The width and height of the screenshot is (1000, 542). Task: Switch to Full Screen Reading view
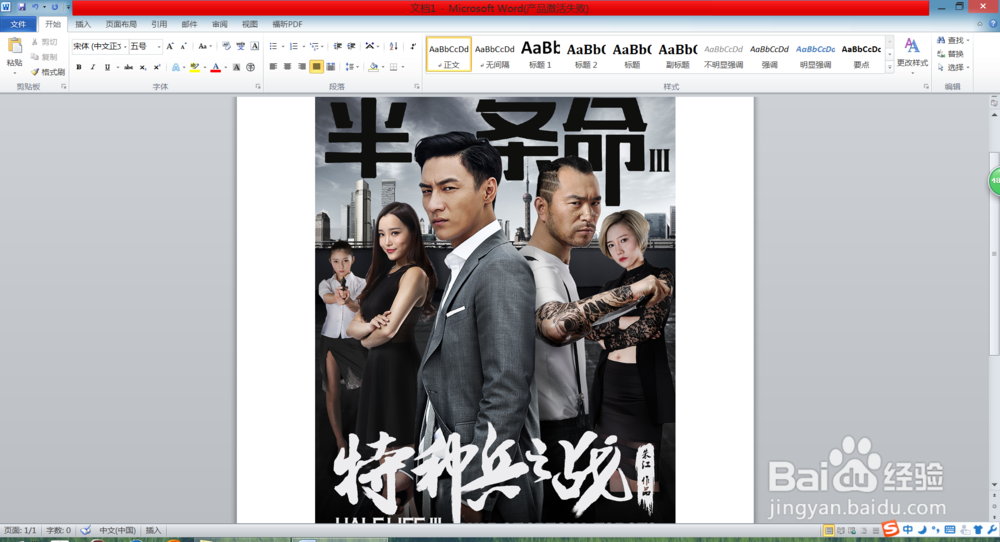tap(841, 531)
